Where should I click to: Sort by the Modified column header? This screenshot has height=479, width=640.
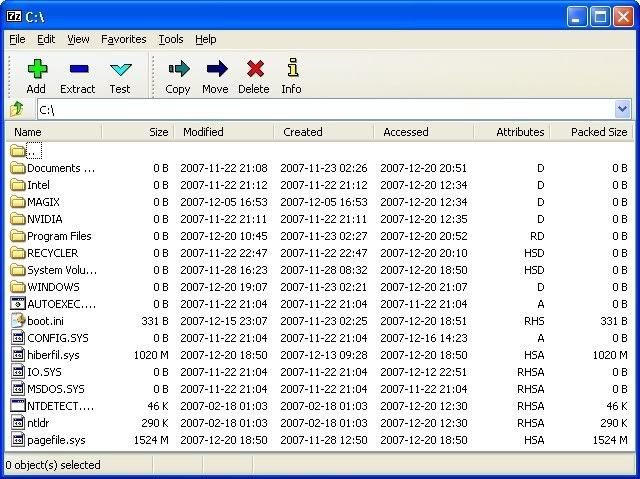point(224,132)
